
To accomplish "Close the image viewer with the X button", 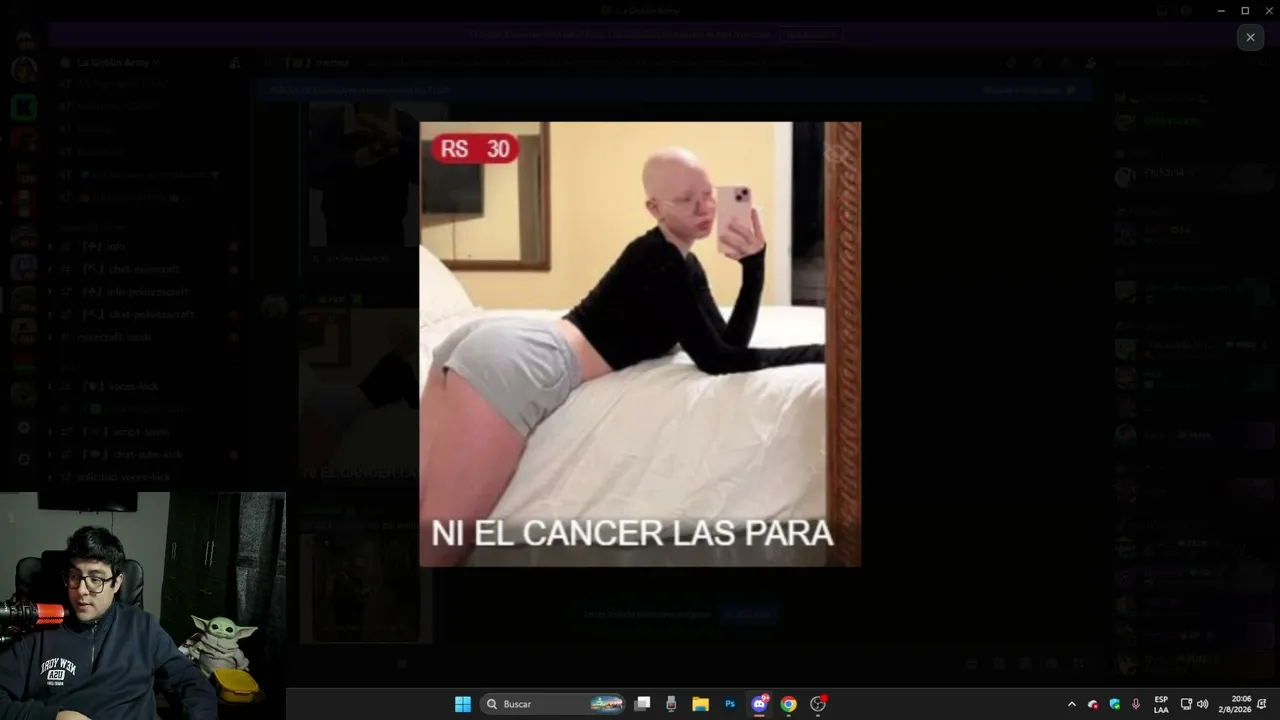I will click(1250, 38).
